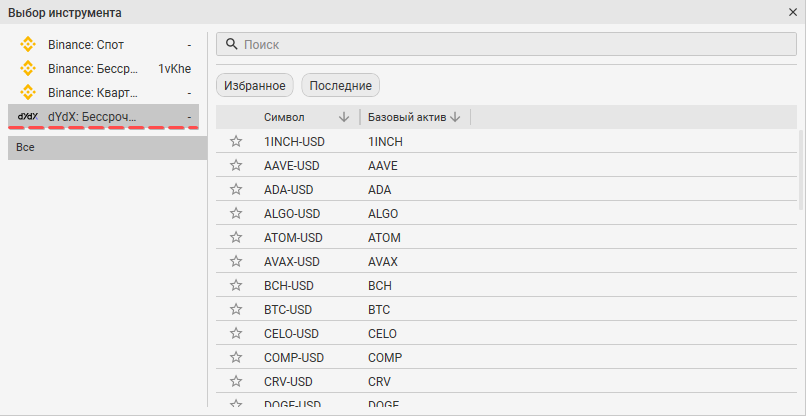Select the ATOM-USD symbol
Image resolution: width=806 pixels, height=416 pixels.
[293, 238]
